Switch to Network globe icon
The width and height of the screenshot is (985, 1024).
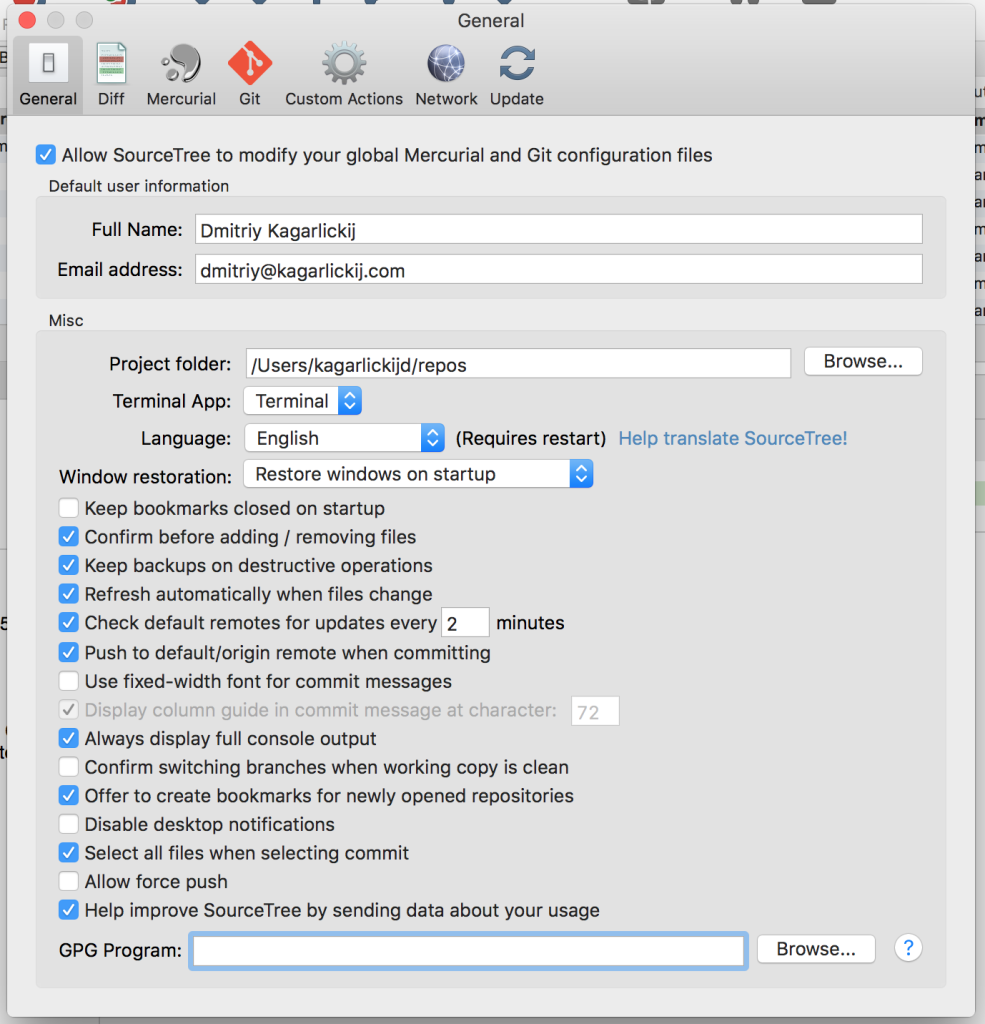(446, 66)
